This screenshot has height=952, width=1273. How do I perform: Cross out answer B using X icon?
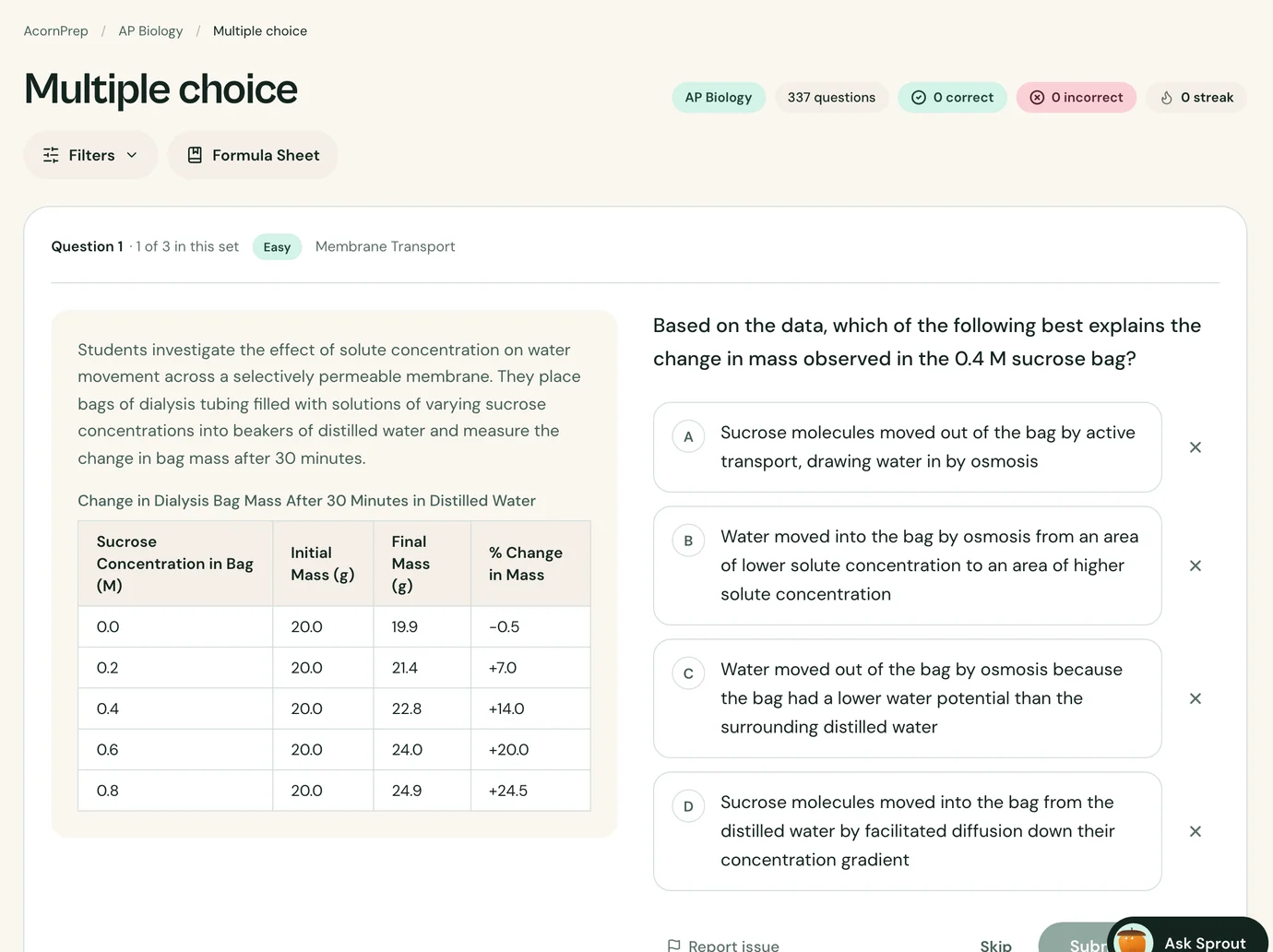1195,565
